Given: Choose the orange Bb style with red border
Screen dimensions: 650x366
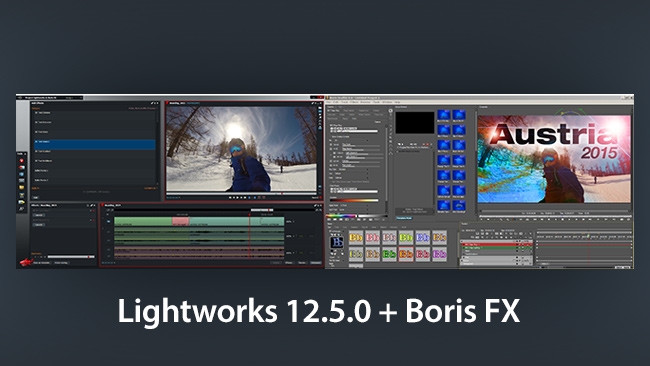Looking at the screenshot, I should 406,254.
